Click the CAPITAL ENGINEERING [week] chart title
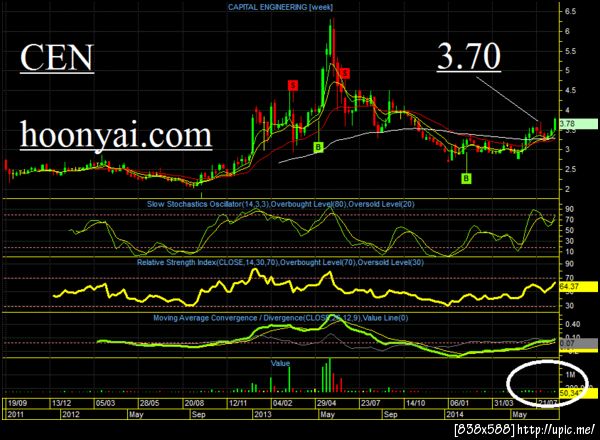Screen dimensions: 600x440 (x=280, y=7)
